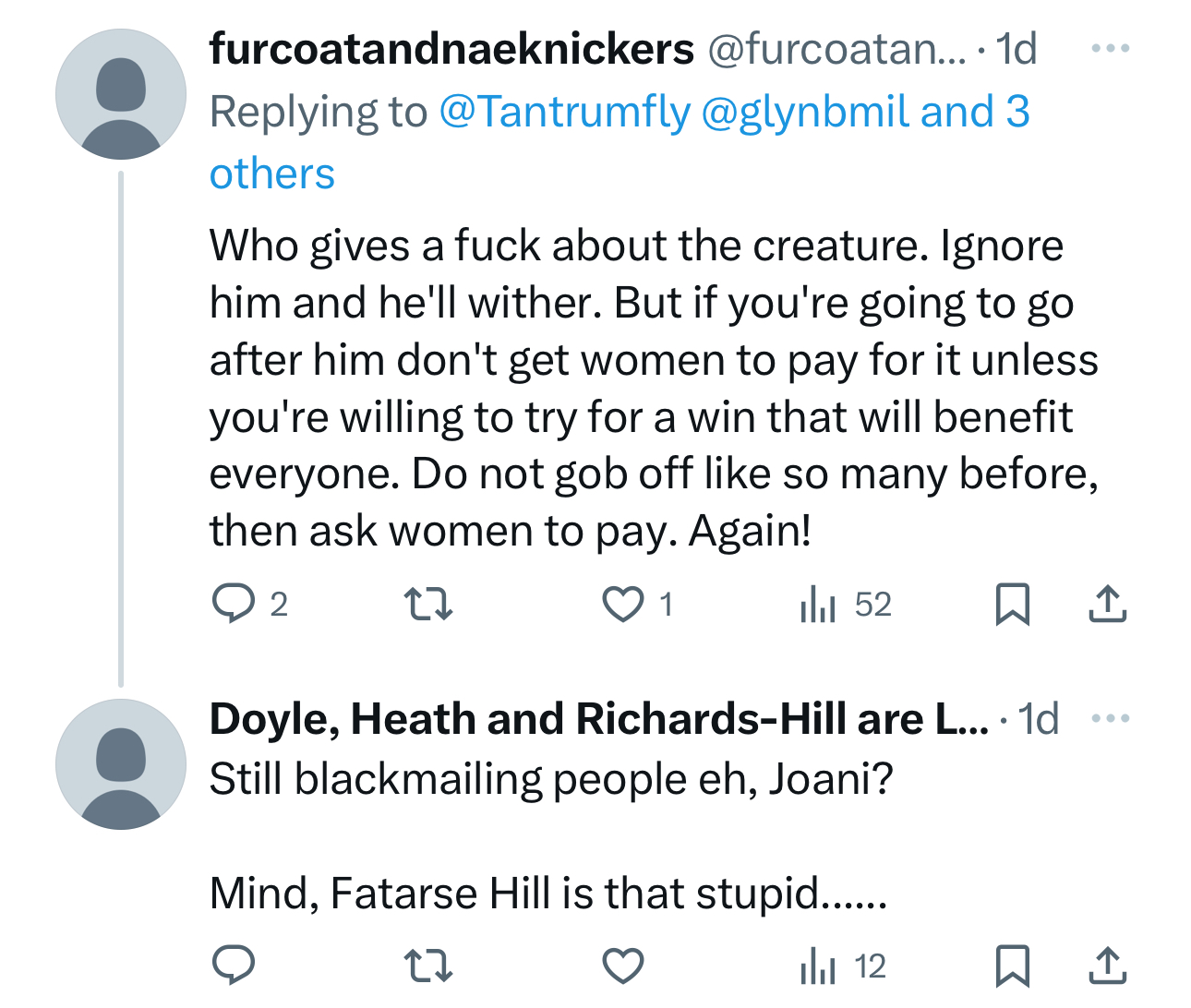
Task: Retweet the 'Still blackmailing people' post
Action: pyautogui.click(x=429, y=966)
